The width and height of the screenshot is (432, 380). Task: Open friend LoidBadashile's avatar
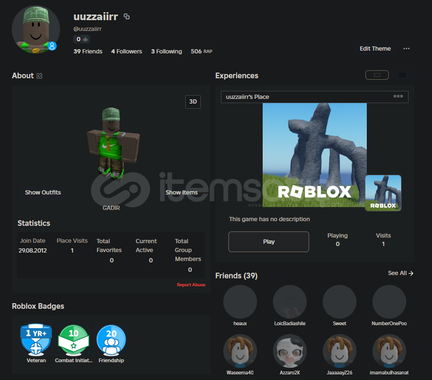point(290,302)
